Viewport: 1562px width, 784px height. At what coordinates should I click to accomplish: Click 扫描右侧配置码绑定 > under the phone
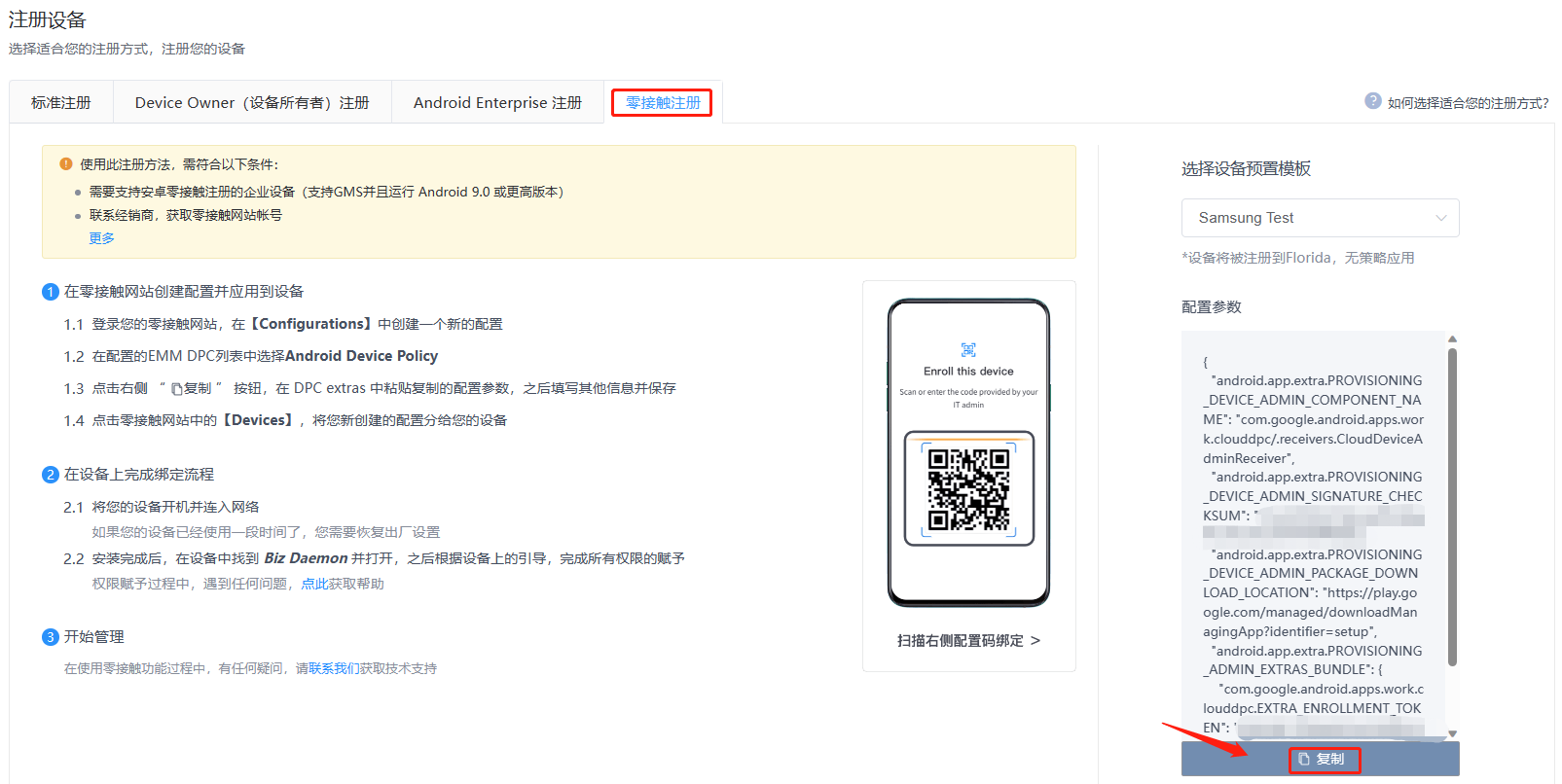(968, 640)
